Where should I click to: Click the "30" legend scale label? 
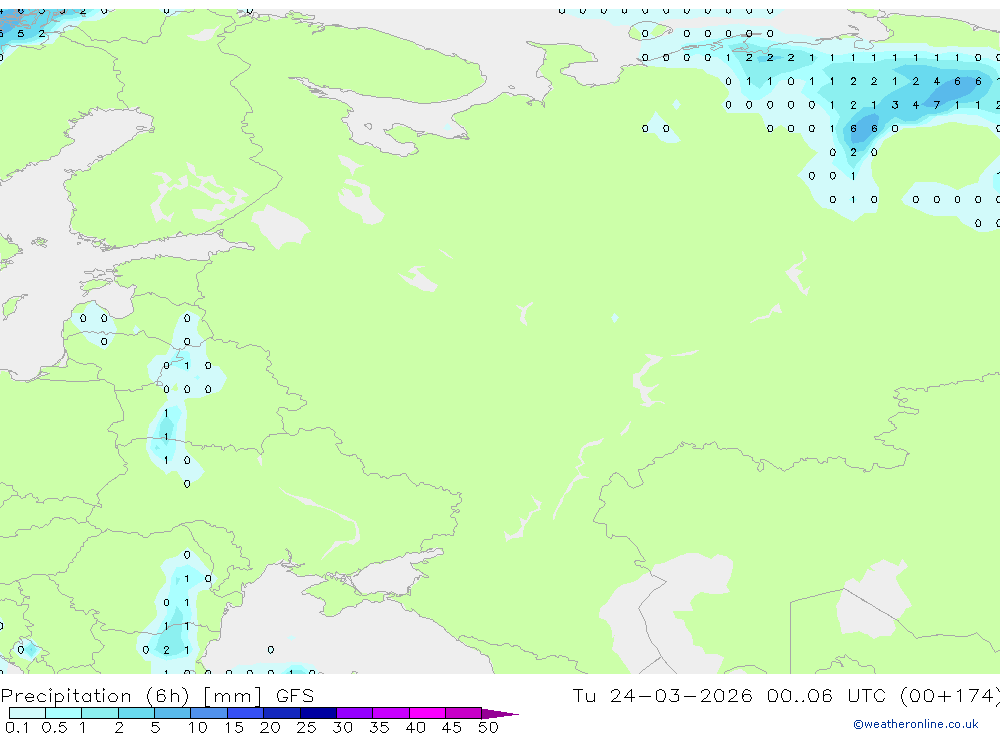pyautogui.click(x=343, y=727)
